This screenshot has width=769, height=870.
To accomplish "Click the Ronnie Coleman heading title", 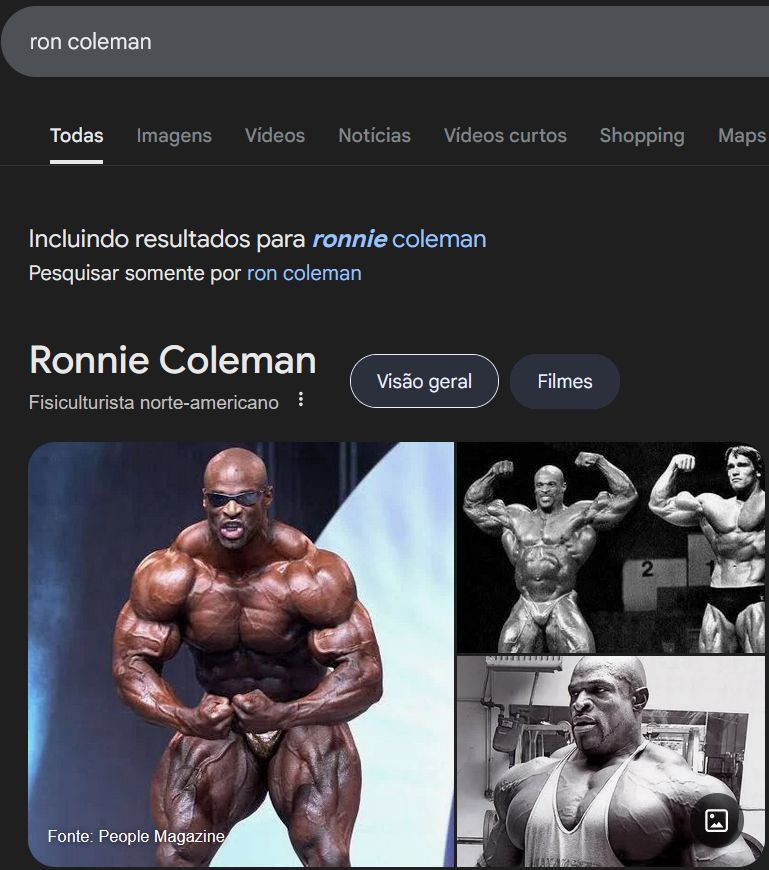I will 173,360.
